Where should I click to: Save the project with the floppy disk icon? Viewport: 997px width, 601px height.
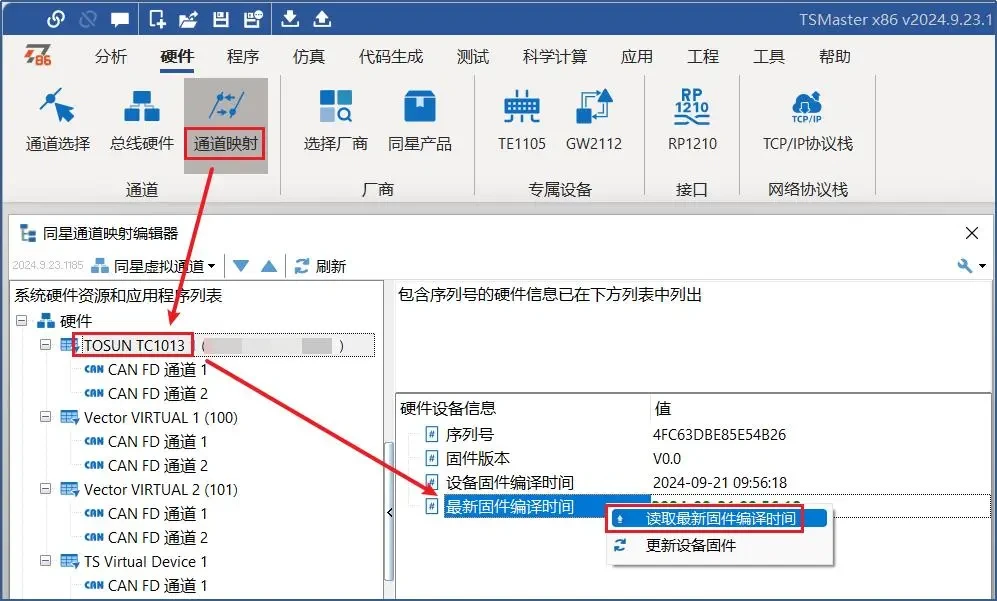coord(221,20)
